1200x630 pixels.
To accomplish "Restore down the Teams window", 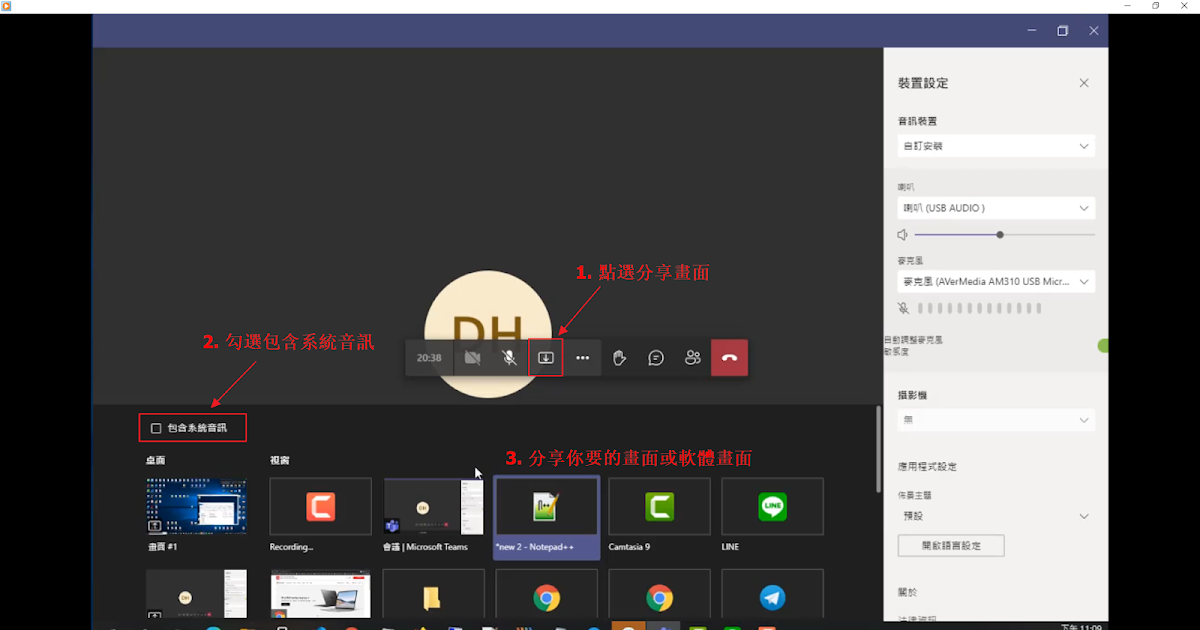I will pos(1063,31).
